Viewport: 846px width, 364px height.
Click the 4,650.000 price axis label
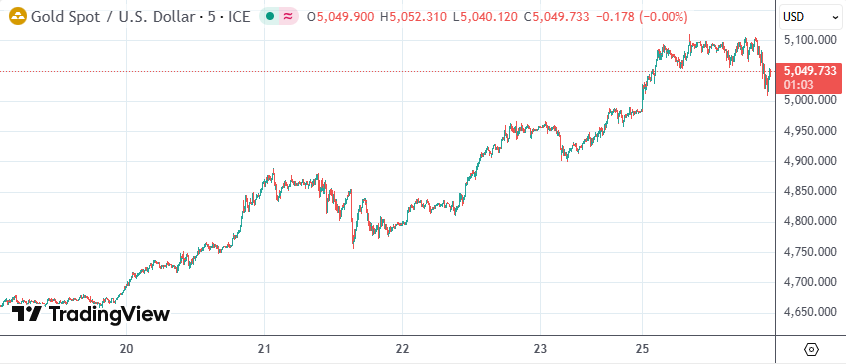pos(810,313)
